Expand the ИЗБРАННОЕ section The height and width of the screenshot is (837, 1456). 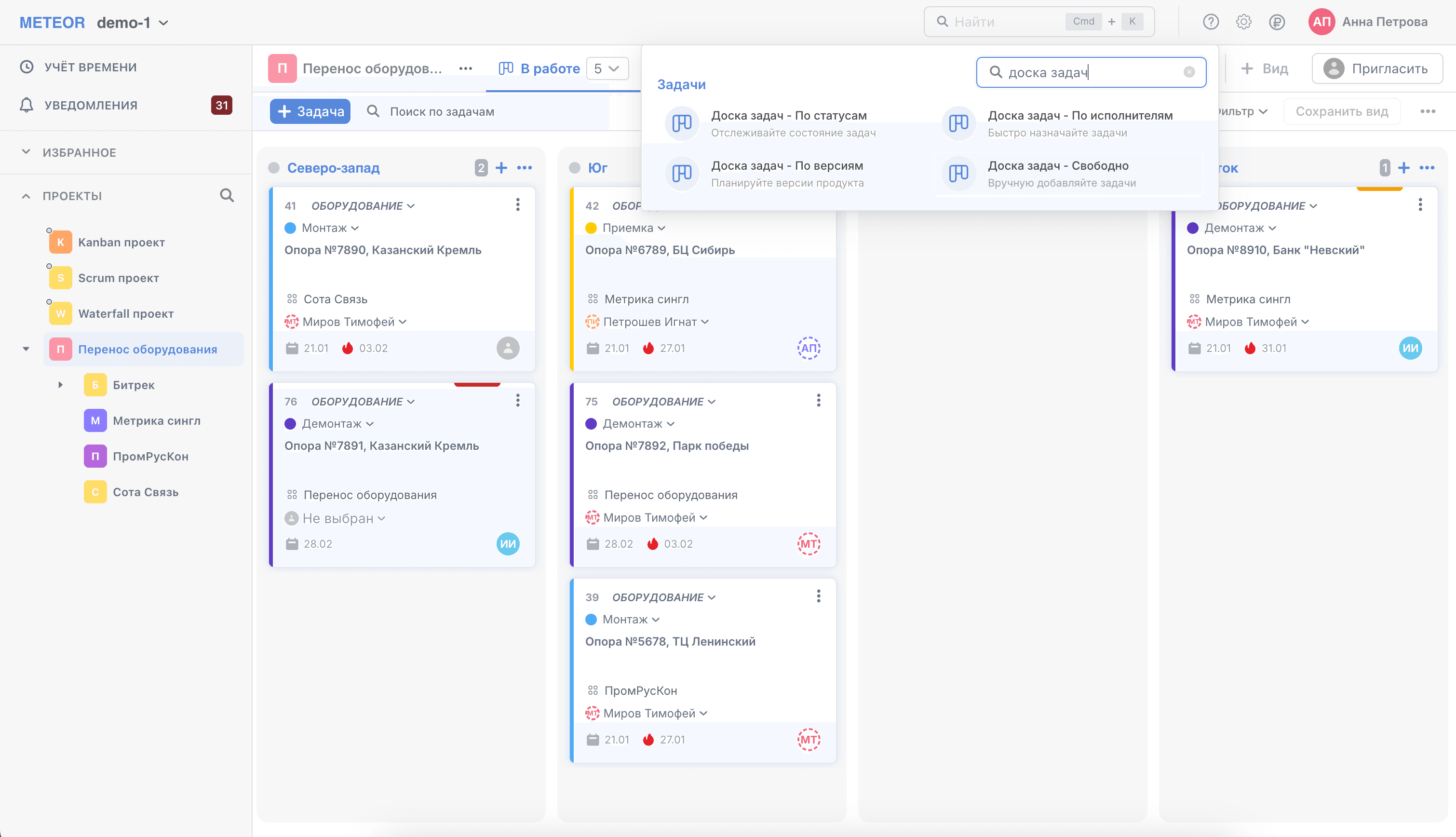(26, 152)
